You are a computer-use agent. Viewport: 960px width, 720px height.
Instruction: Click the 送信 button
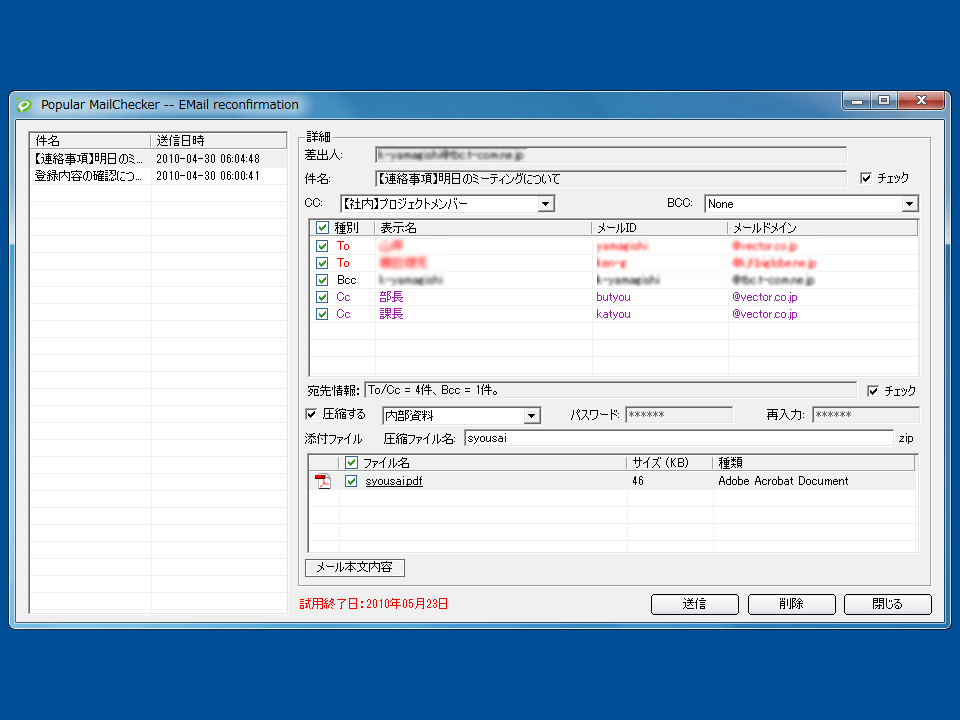(x=695, y=604)
